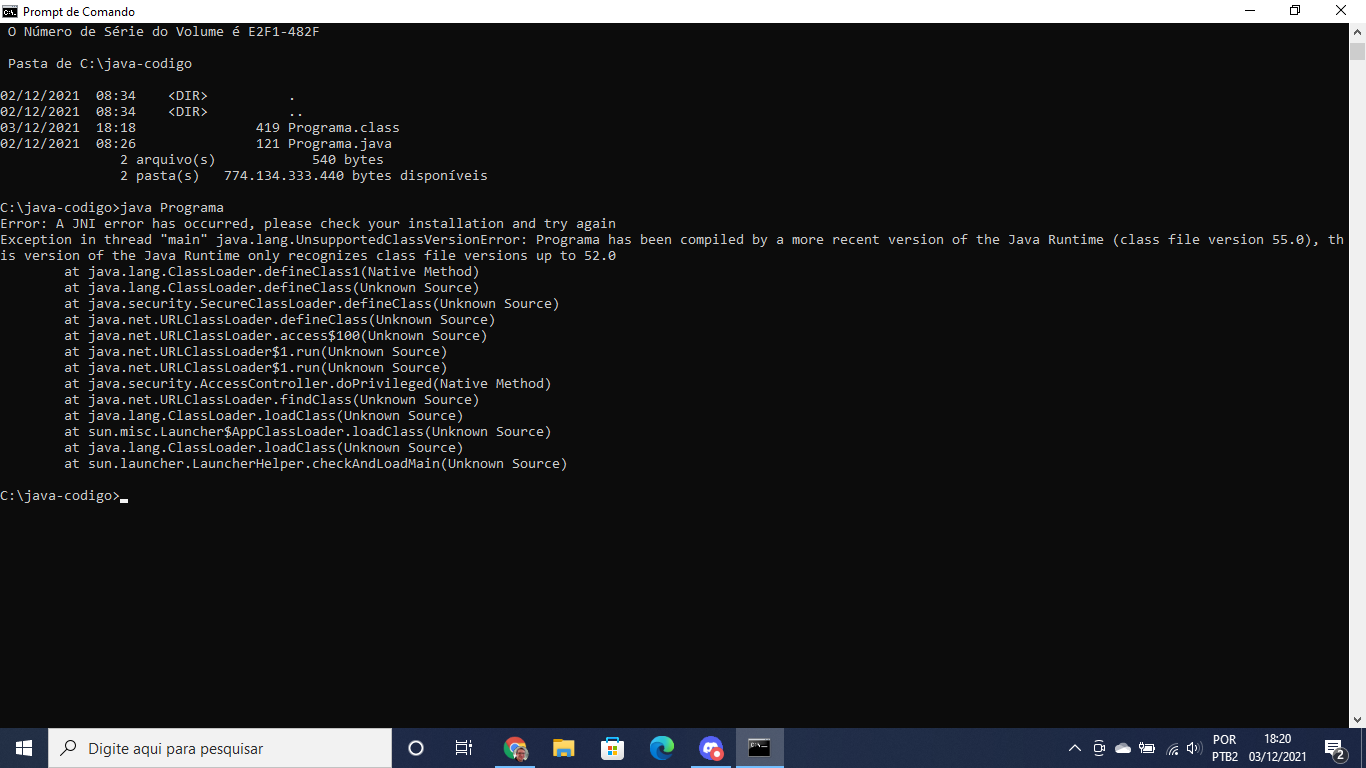The image size is (1366, 768).
Task: Open Microsoft Edge from the taskbar
Action: 662,748
